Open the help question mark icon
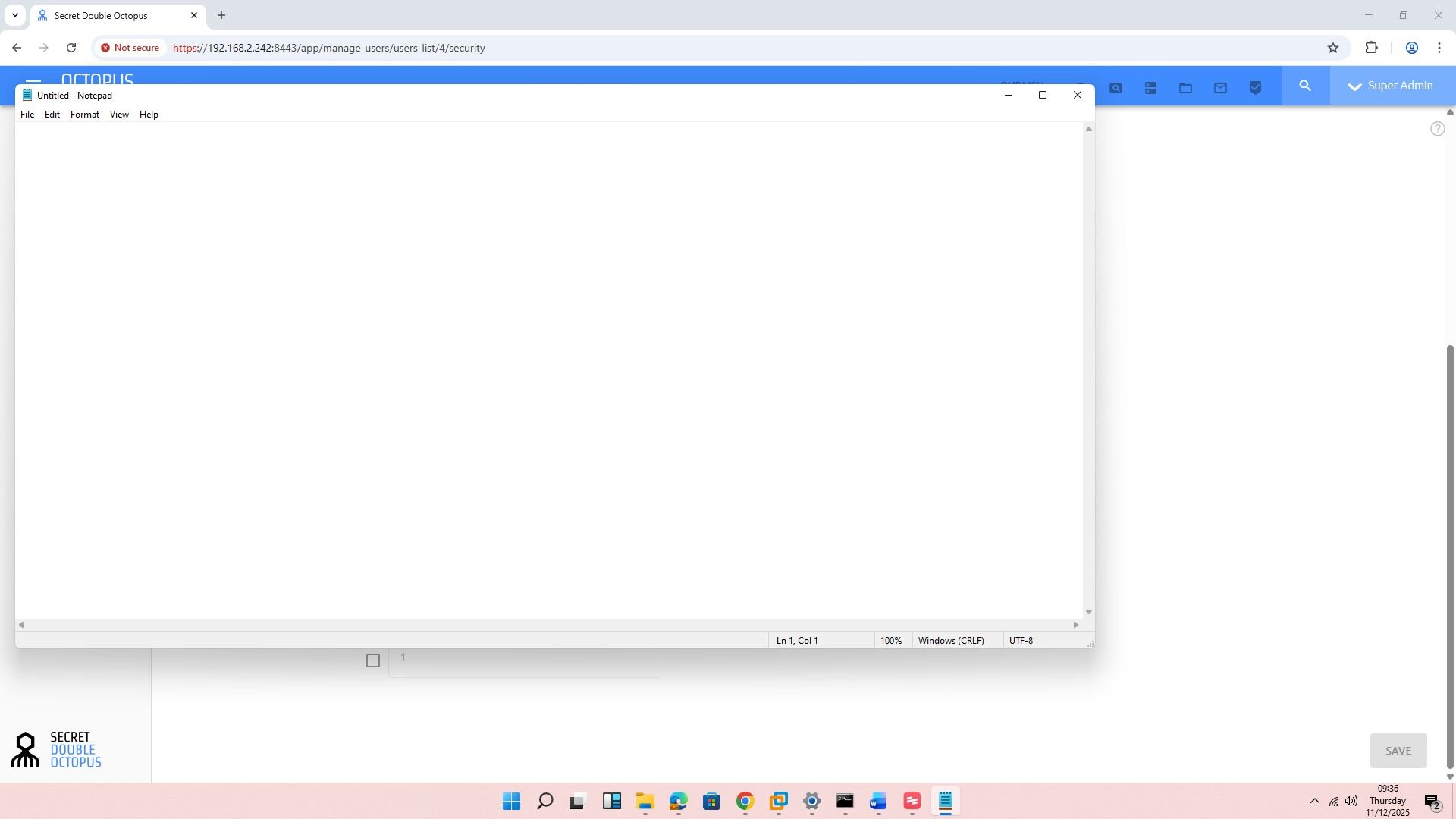Image resolution: width=1456 pixels, height=819 pixels. tap(1437, 128)
